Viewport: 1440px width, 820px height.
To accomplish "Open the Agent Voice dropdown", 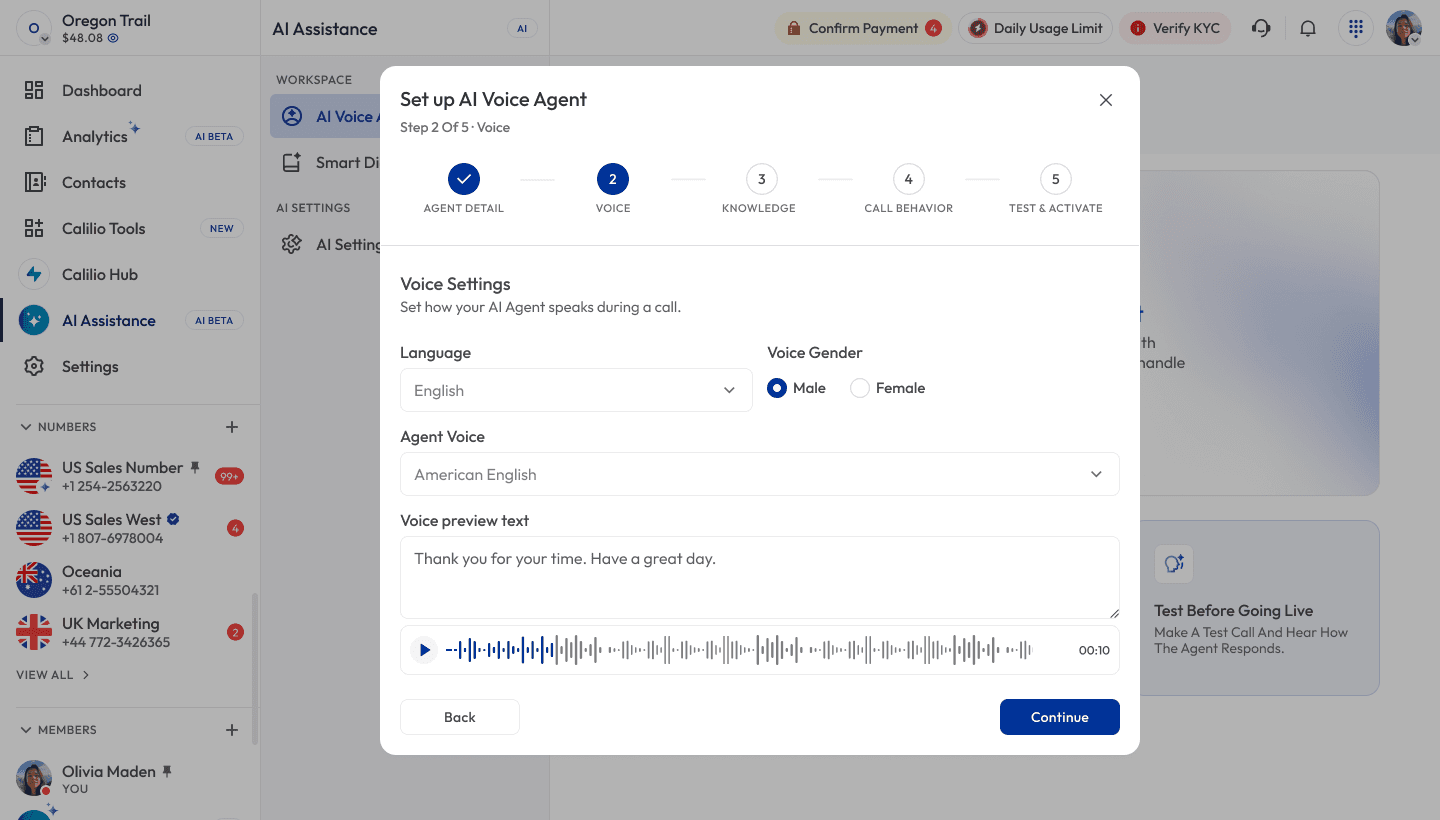I will pyautogui.click(x=760, y=474).
